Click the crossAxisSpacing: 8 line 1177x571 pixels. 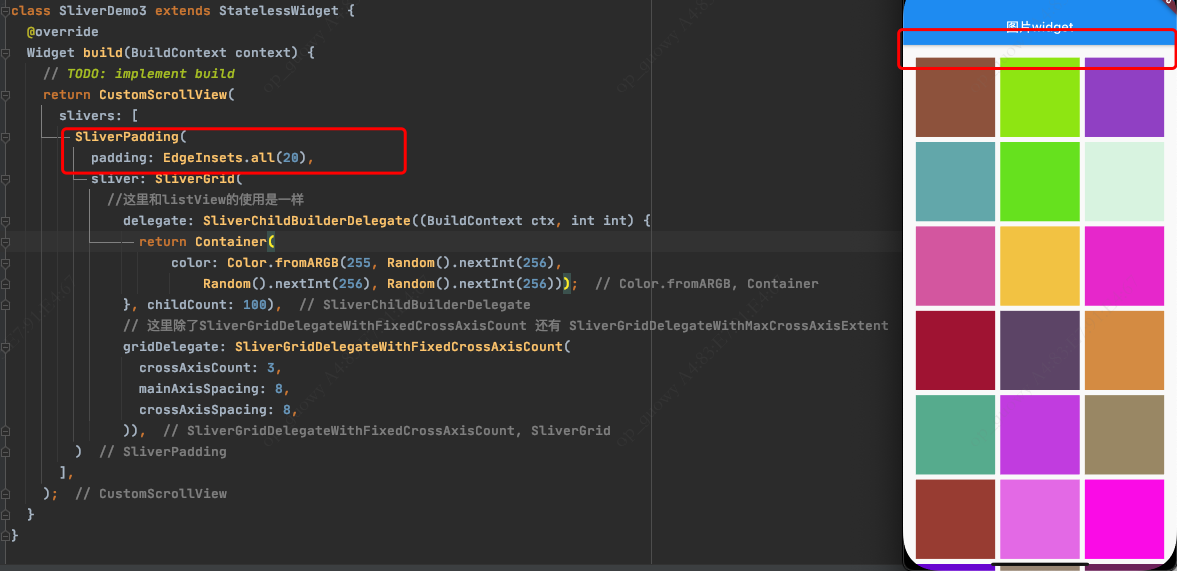pos(218,410)
